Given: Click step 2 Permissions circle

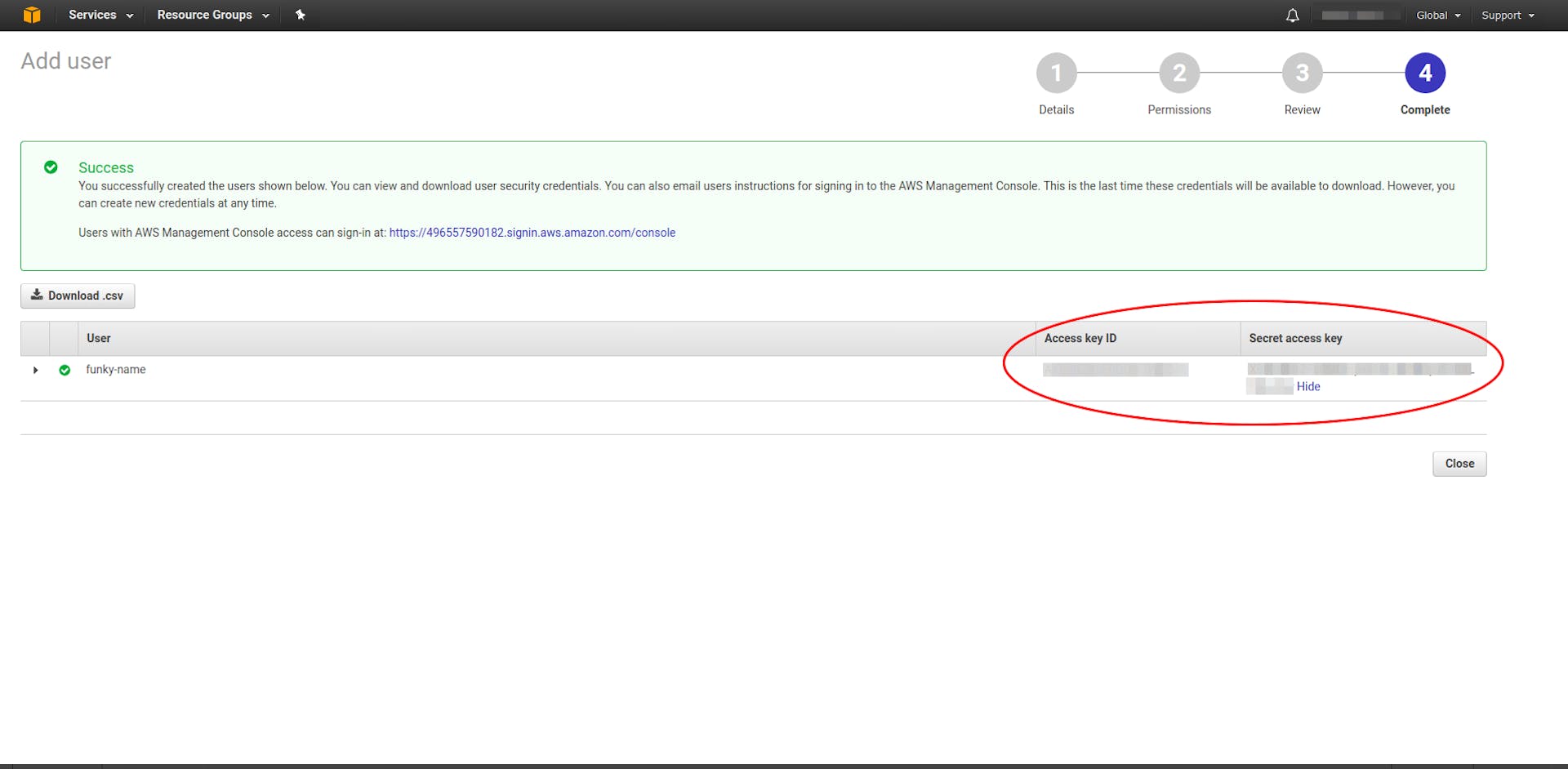Looking at the screenshot, I should pos(1178,73).
